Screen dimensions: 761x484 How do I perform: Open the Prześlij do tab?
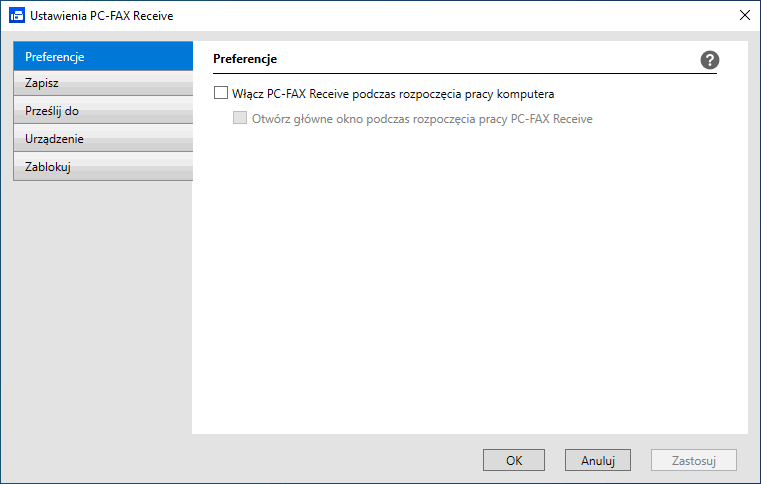click(x=102, y=111)
